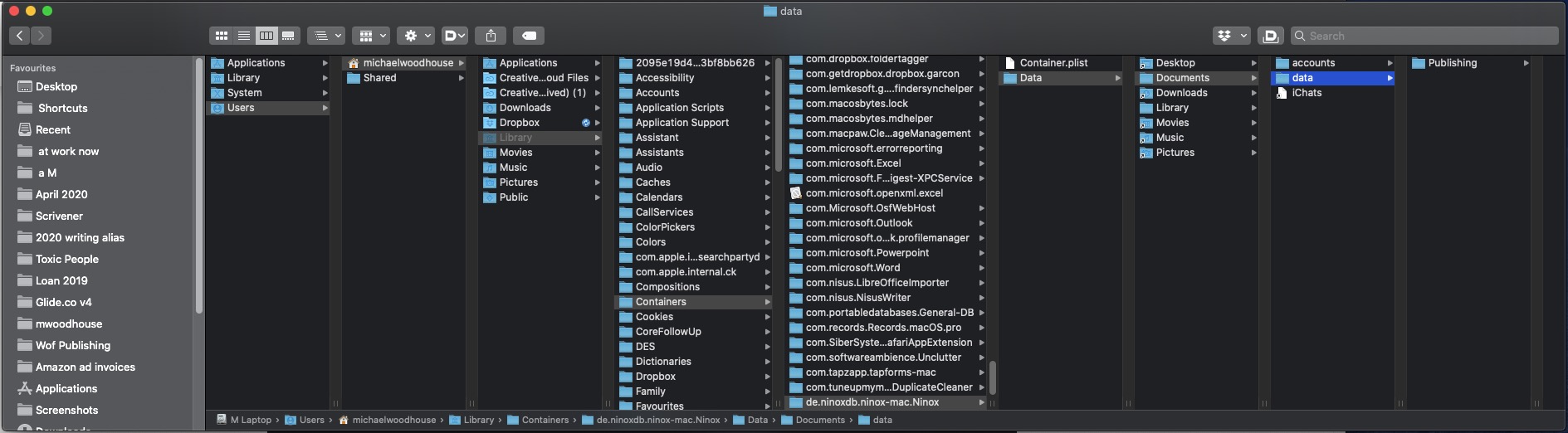Click M Laptop in the path bar
The height and width of the screenshot is (433, 1568).
pyautogui.click(x=244, y=420)
